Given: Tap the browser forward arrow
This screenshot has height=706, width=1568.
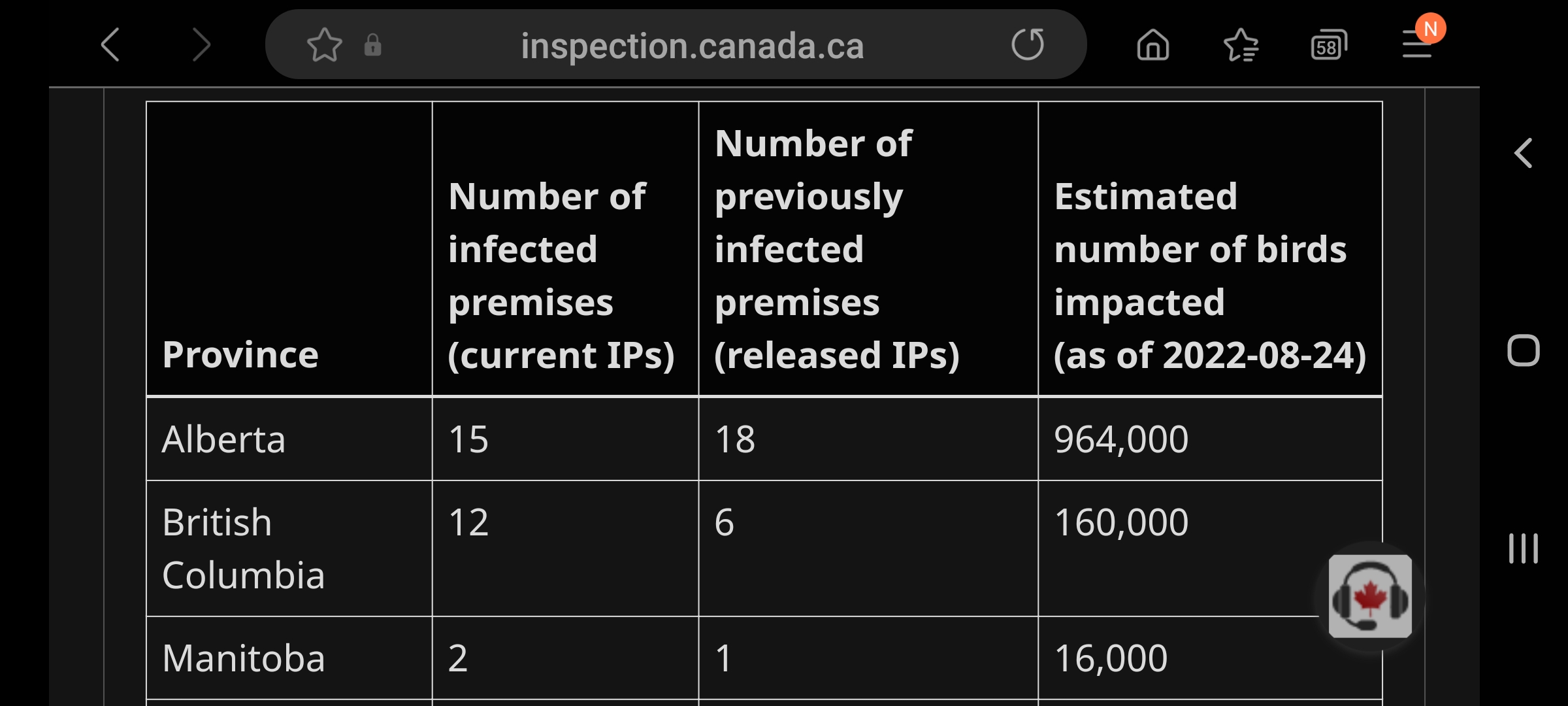Looking at the screenshot, I should tap(201, 45).
